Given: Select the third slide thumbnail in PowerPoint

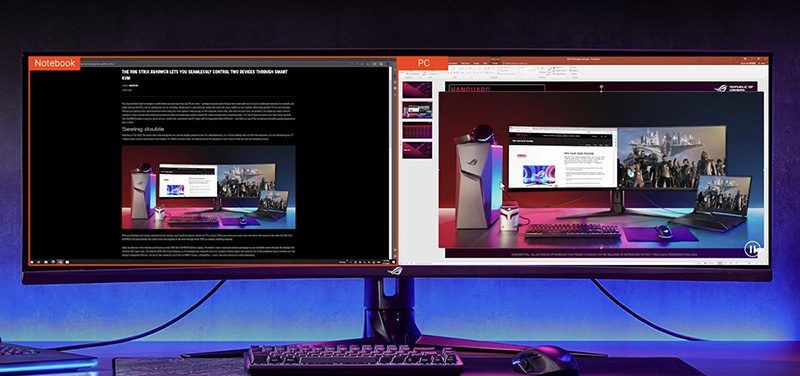Looking at the screenshot, I should coord(417,130).
